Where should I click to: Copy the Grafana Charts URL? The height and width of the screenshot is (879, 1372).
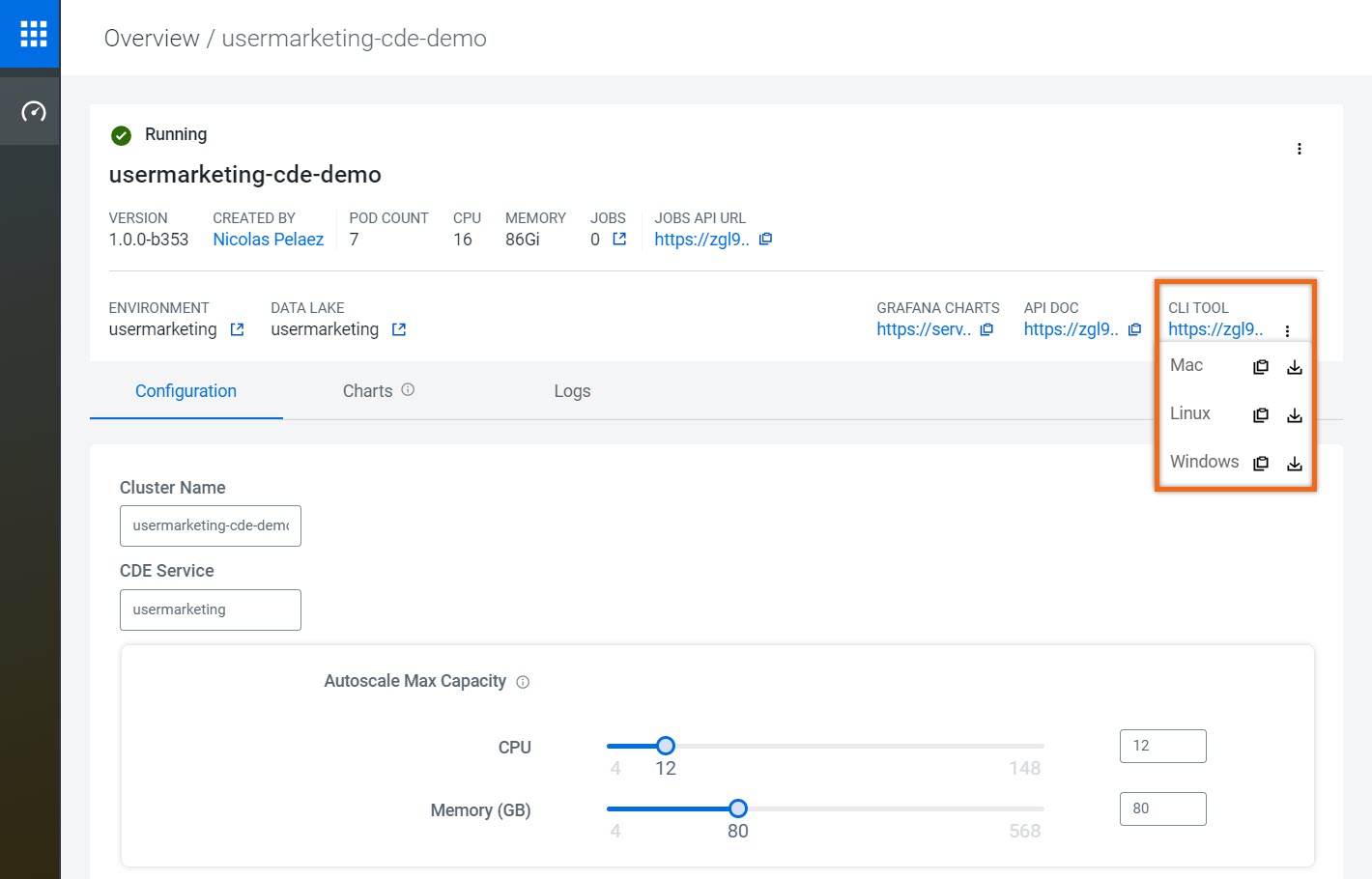[986, 330]
